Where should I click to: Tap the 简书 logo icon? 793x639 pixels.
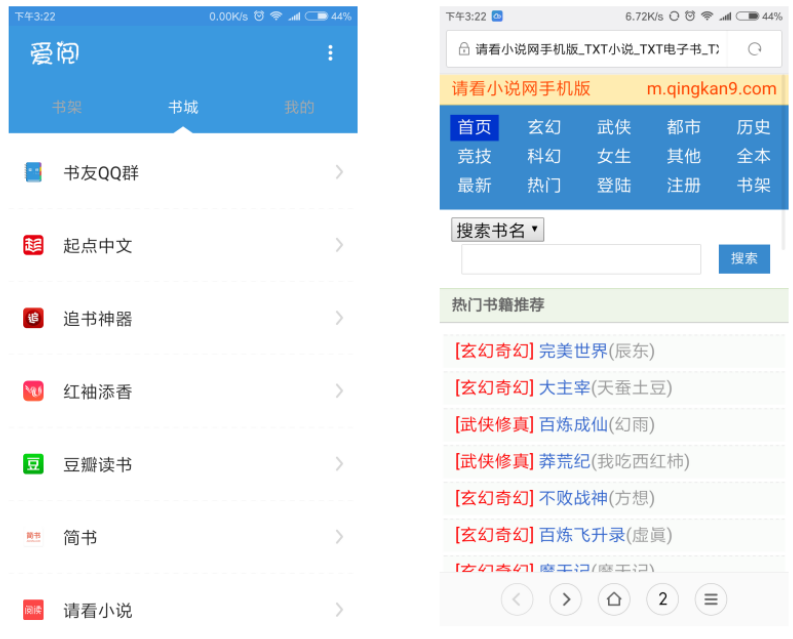(33, 537)
